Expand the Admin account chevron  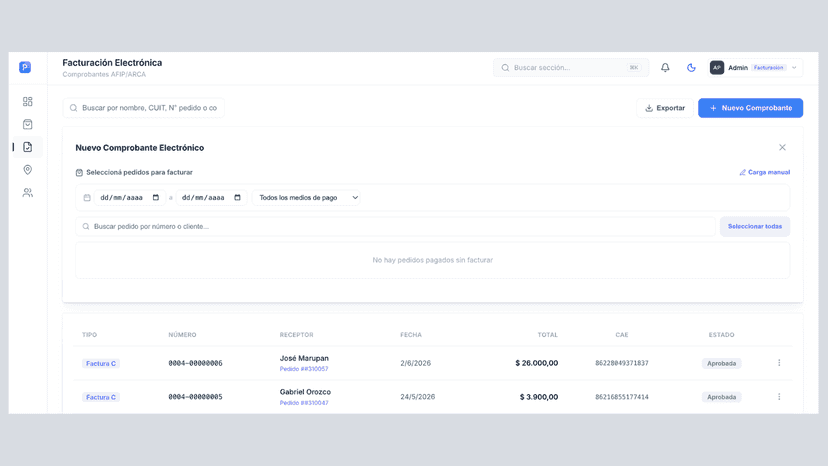pyautogui.click(x=794, y=68)
